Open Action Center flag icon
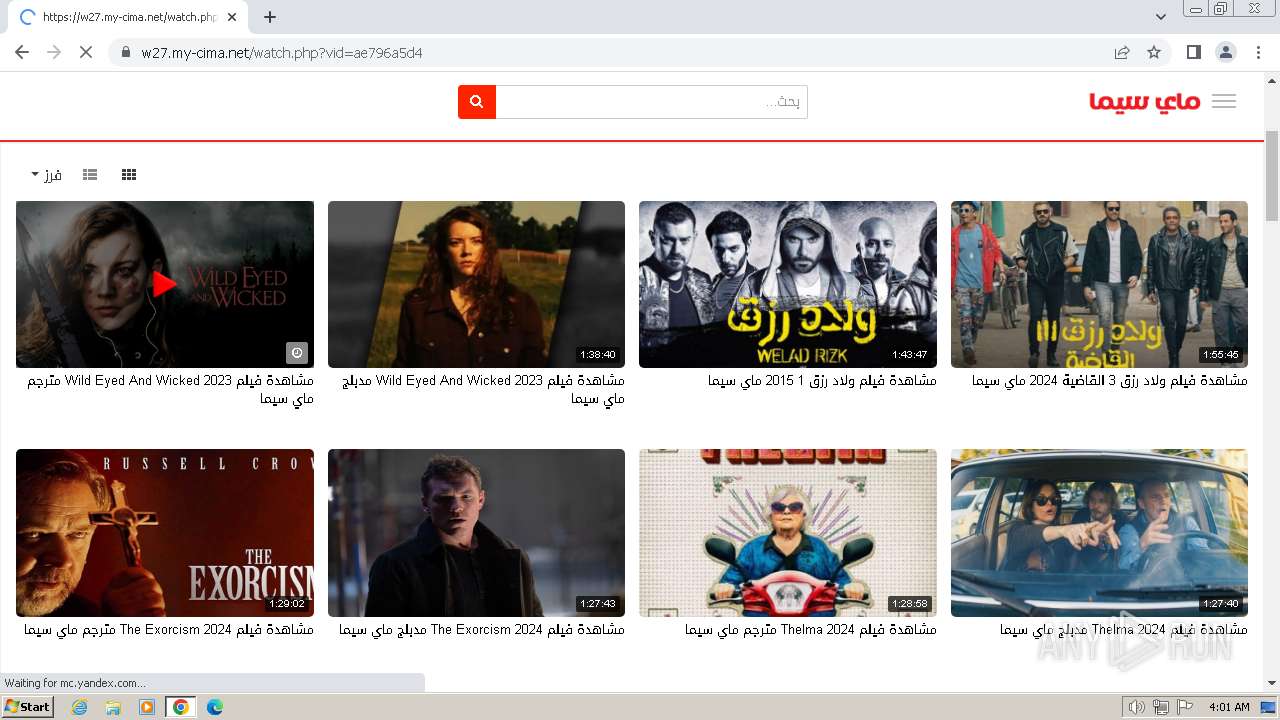Image resolution: width=1280 pixels, height=720 pixels. (1185, 707)
